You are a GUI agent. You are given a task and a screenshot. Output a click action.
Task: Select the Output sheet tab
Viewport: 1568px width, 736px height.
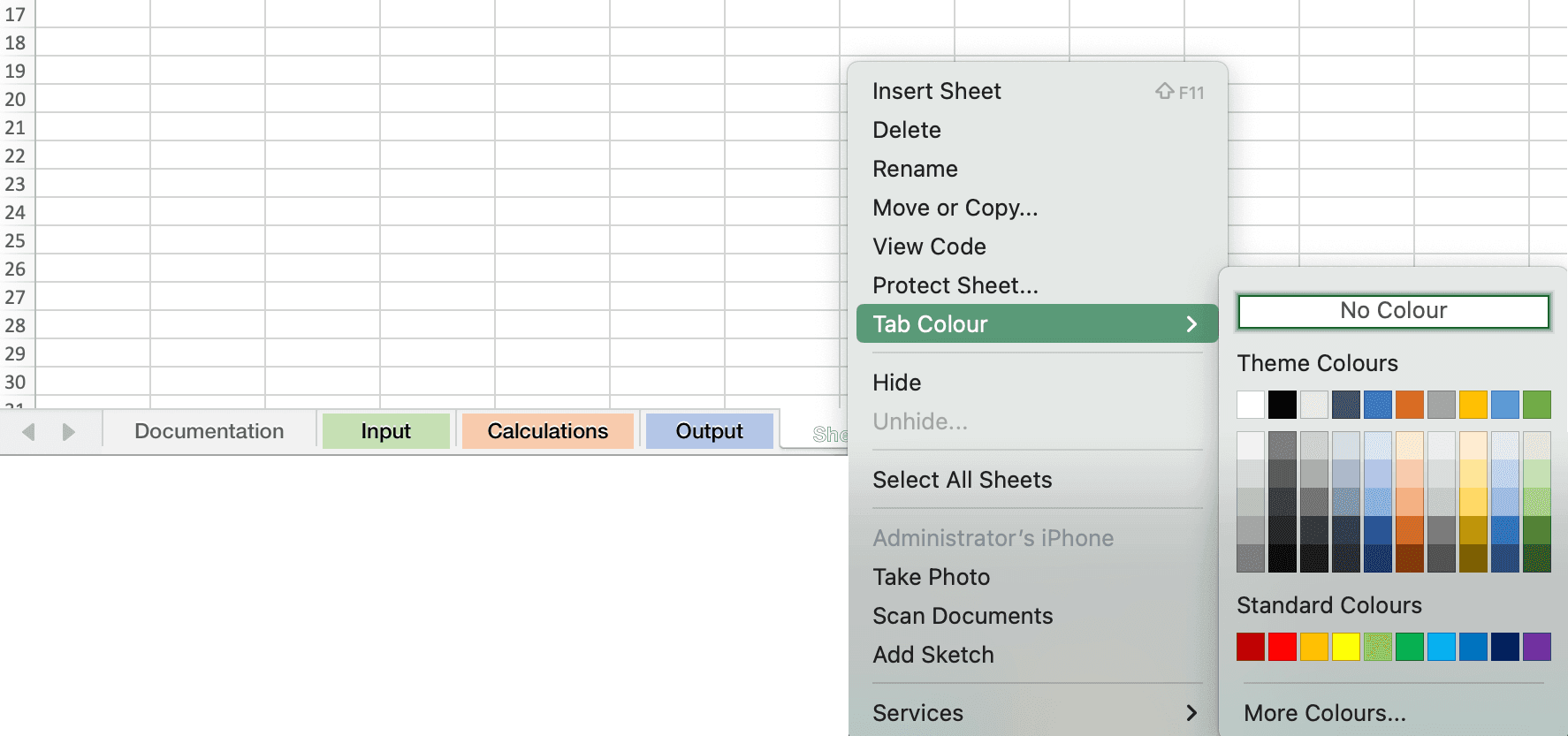pos(710,431)
